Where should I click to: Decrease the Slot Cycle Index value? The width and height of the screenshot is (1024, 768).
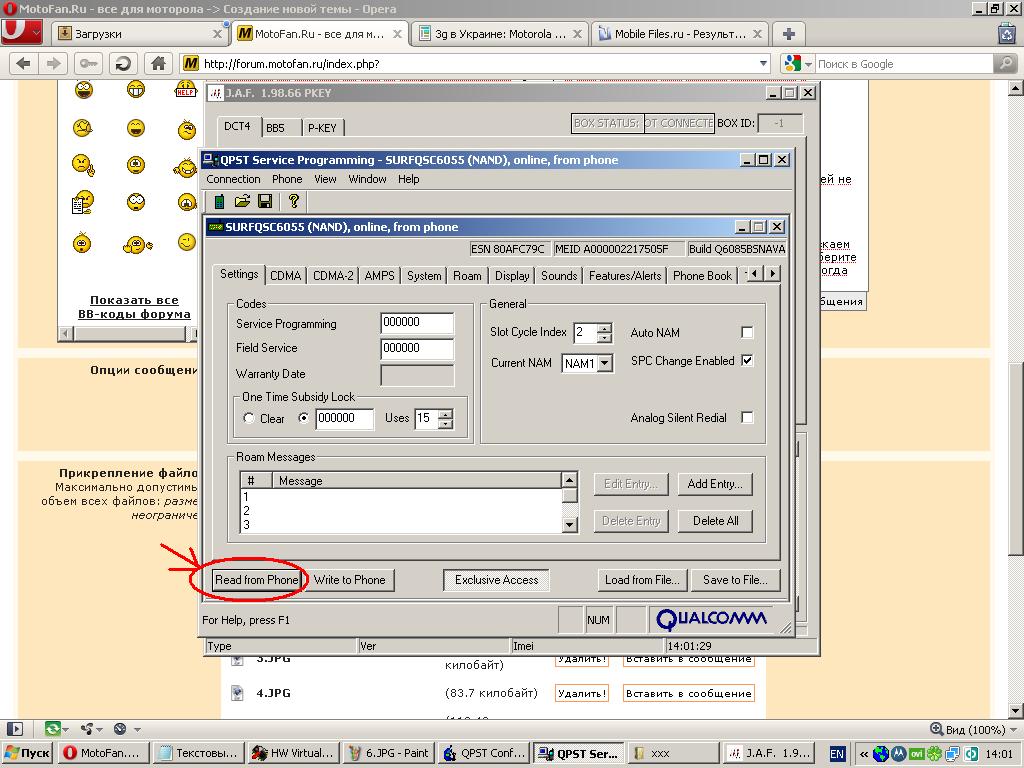605,338
